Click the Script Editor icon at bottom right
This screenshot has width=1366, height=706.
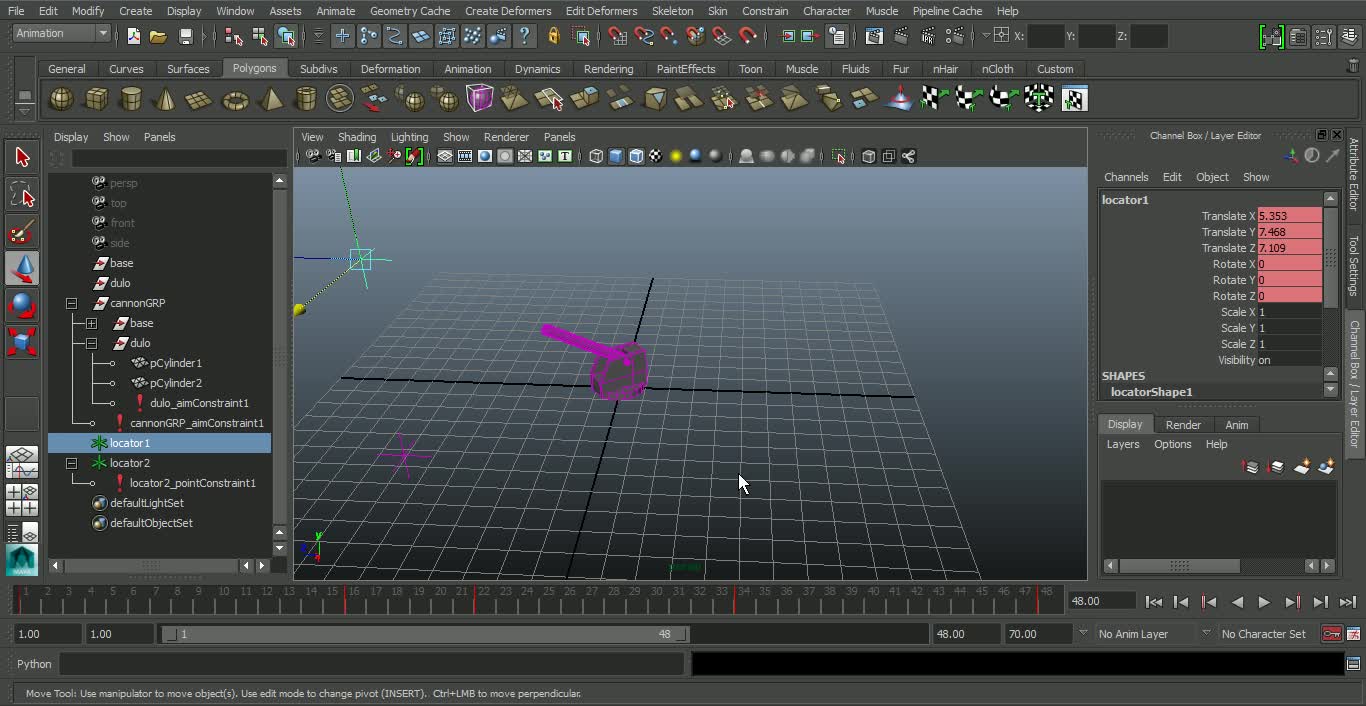[1353, 663]
